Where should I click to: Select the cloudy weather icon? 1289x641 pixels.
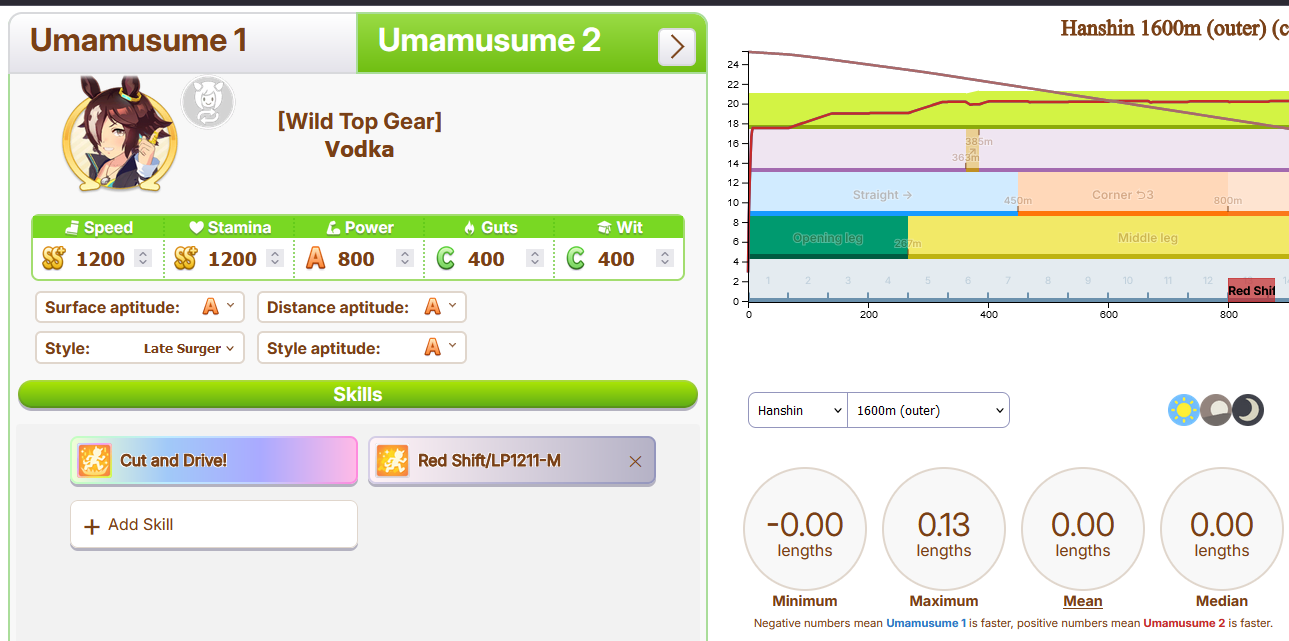pyautogui.click(x=1216, y=410)
